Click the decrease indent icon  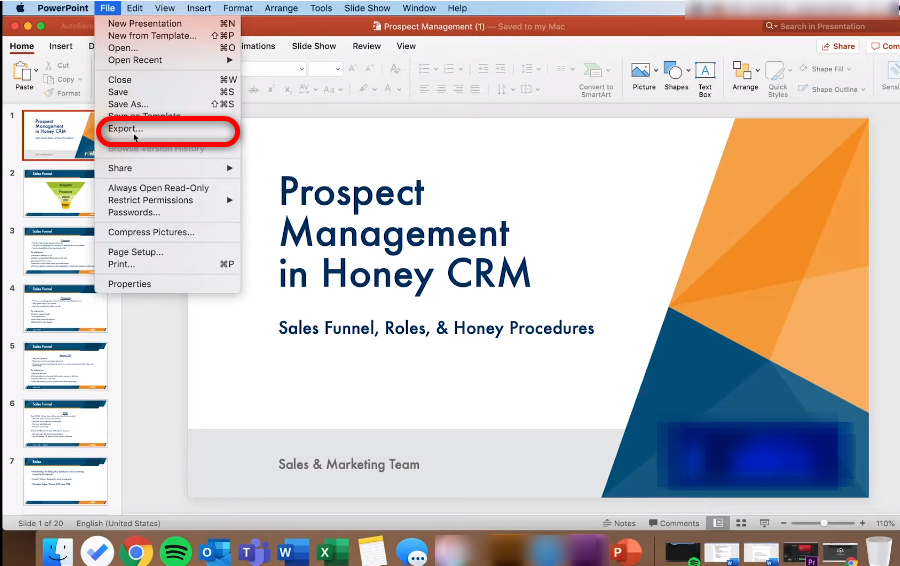pyautogui.click(x=483, y=69)
